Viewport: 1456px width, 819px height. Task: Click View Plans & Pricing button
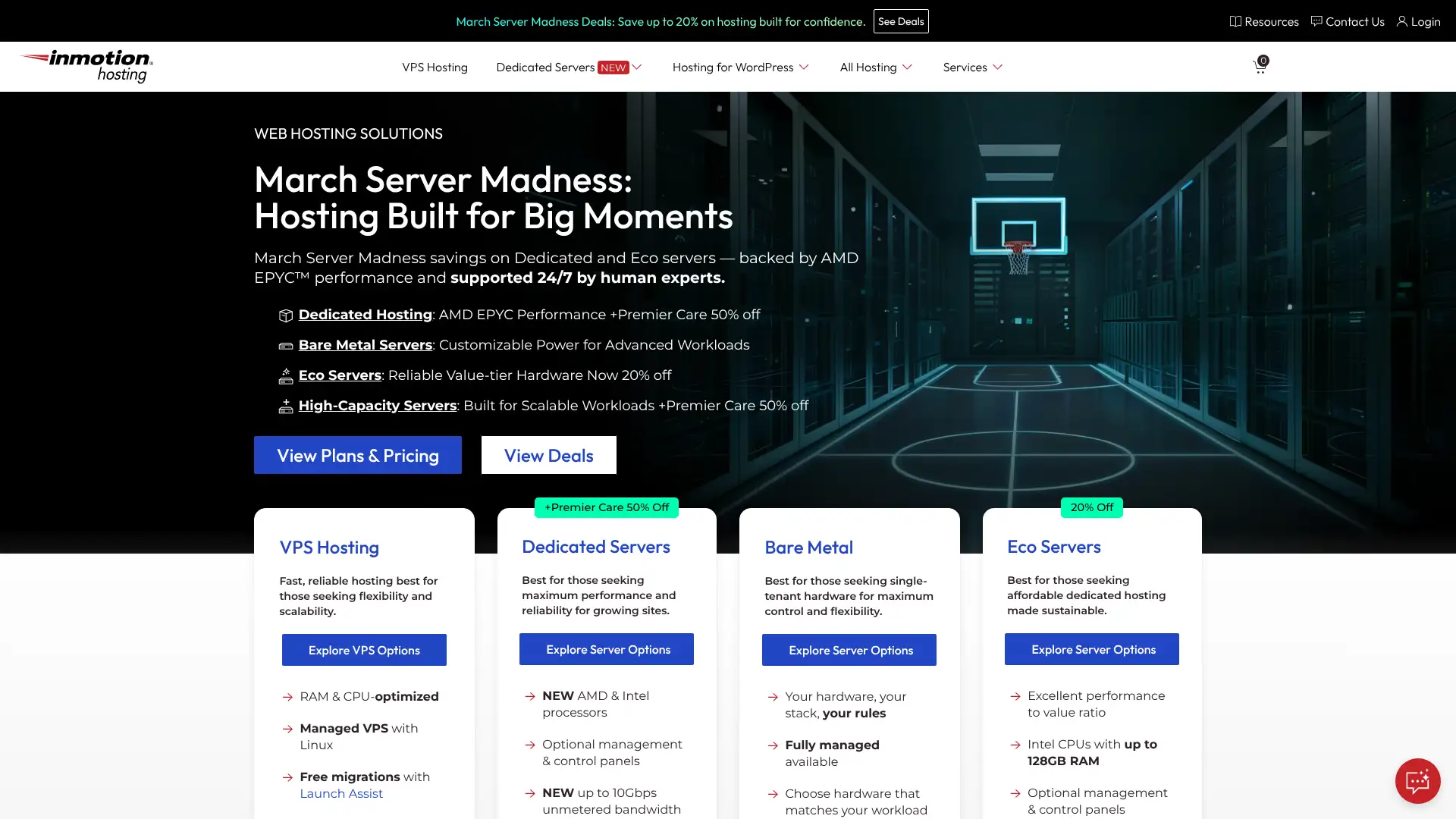point(358,455)
